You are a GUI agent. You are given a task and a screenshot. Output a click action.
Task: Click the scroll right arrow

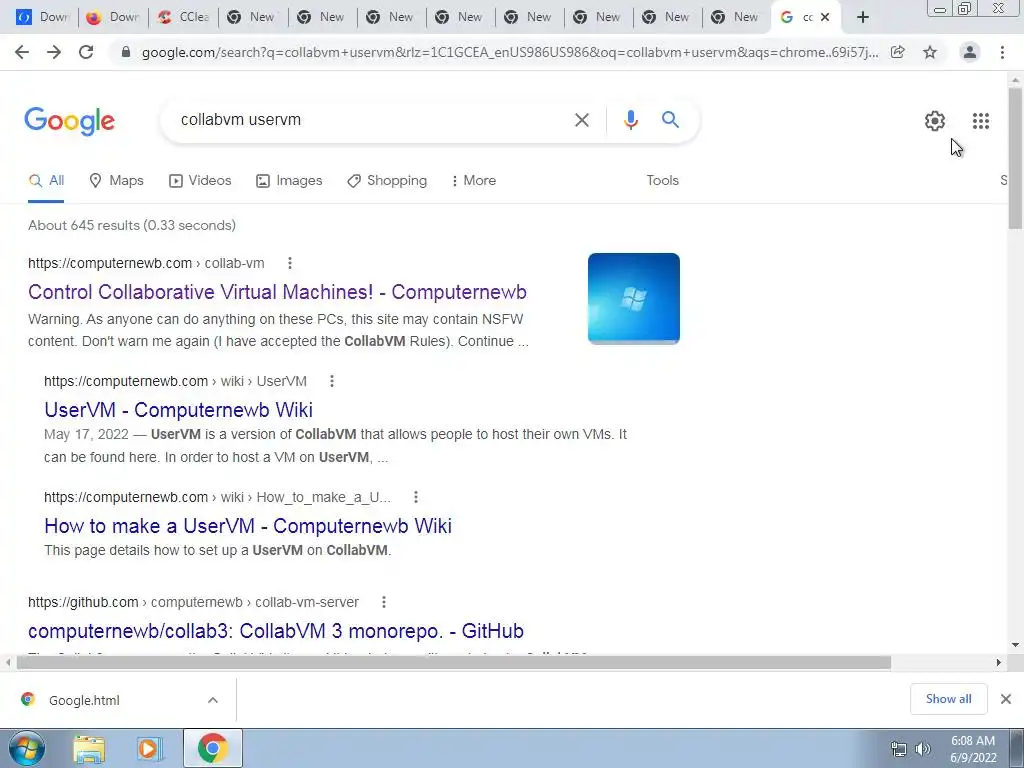tap(999, 663)
